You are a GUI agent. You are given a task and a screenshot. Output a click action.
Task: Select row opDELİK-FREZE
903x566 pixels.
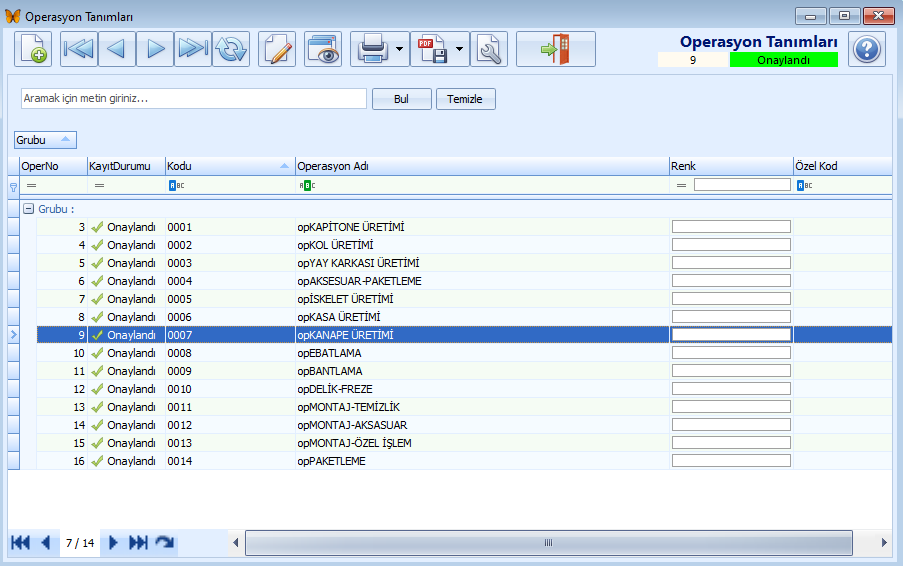click(x=464, y=389)
